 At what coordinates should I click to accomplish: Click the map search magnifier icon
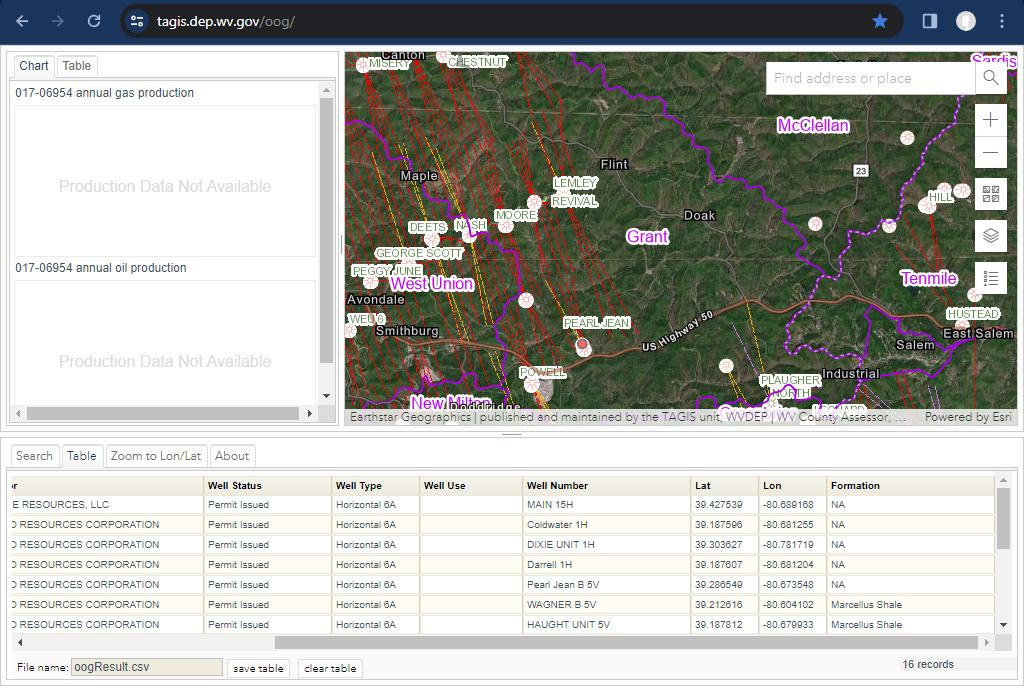990,78
